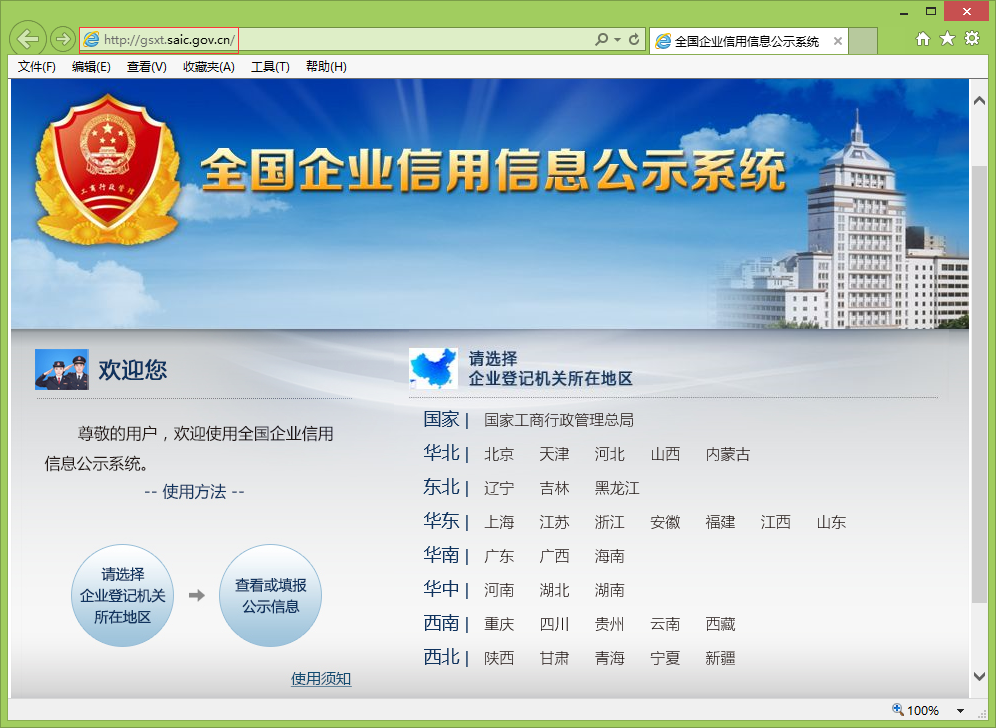Click scrollbar up arrow
Viewport: 996px width, 728px height.
pos(979,101)
